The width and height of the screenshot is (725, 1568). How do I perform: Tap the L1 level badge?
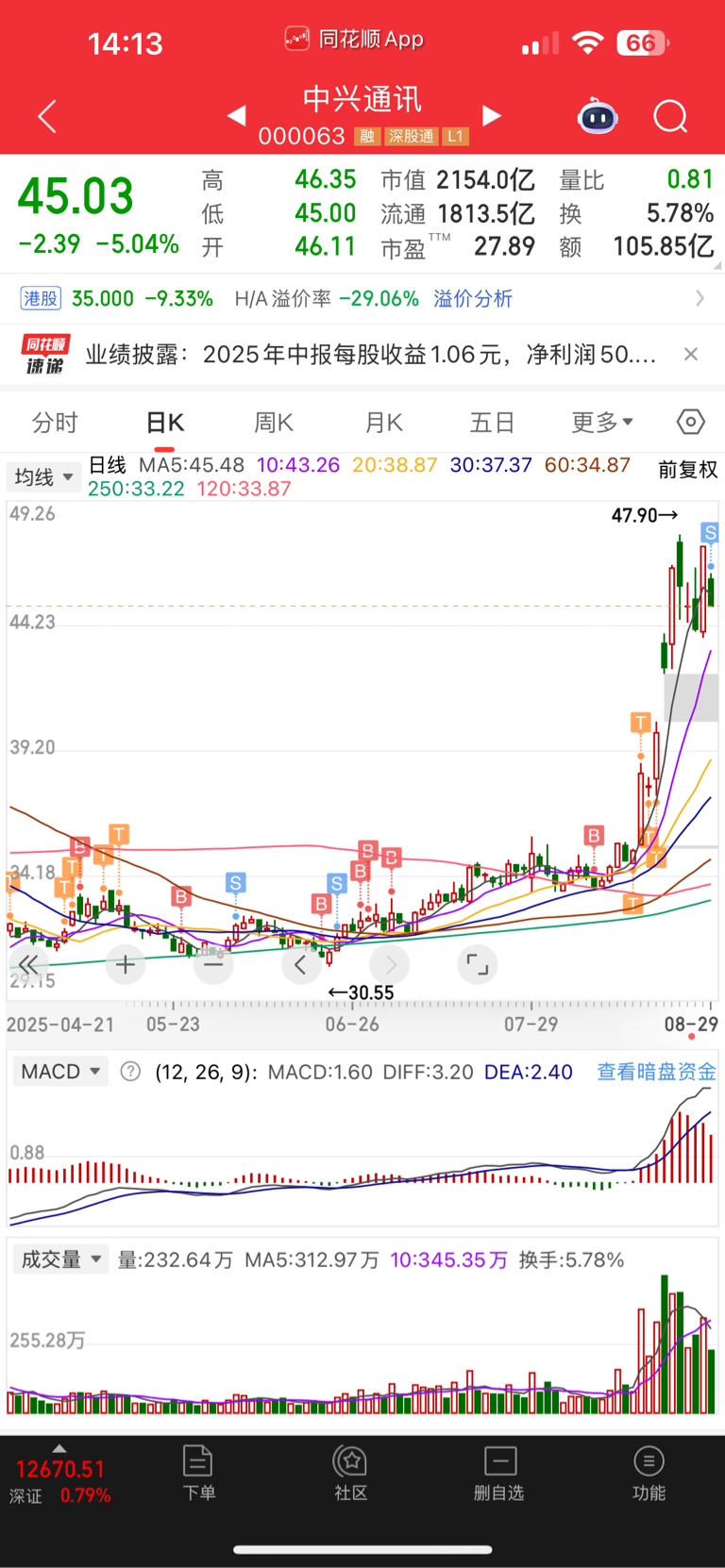(x=456, y=137)
